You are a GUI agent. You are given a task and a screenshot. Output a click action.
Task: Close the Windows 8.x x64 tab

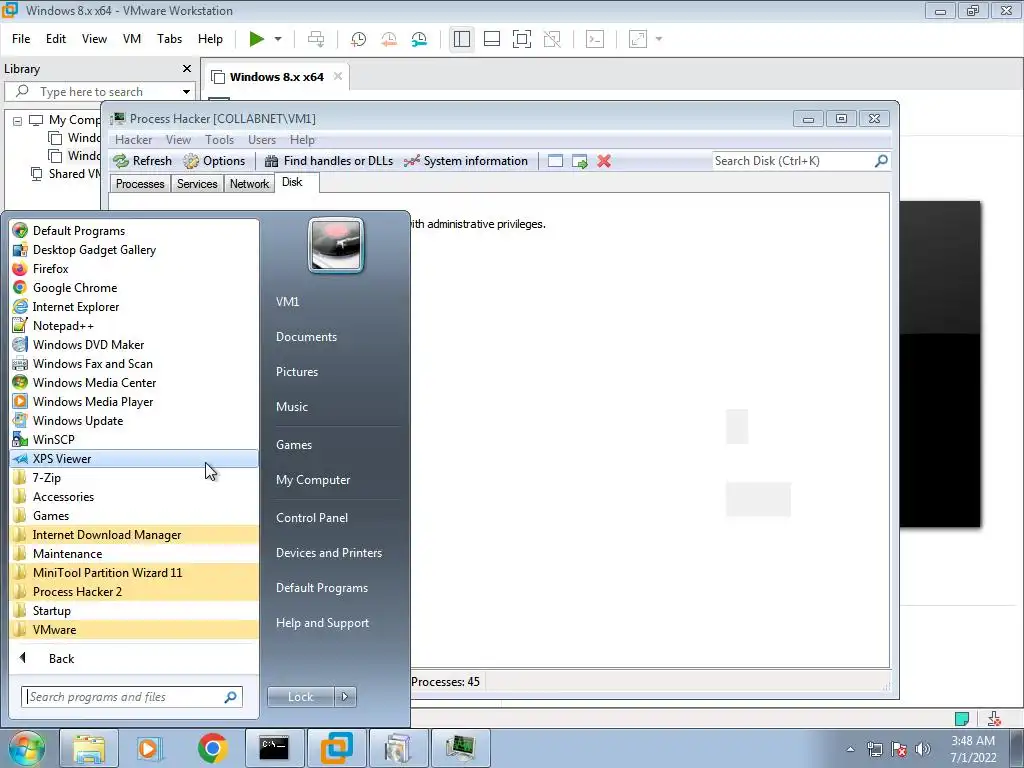[338, 76]
